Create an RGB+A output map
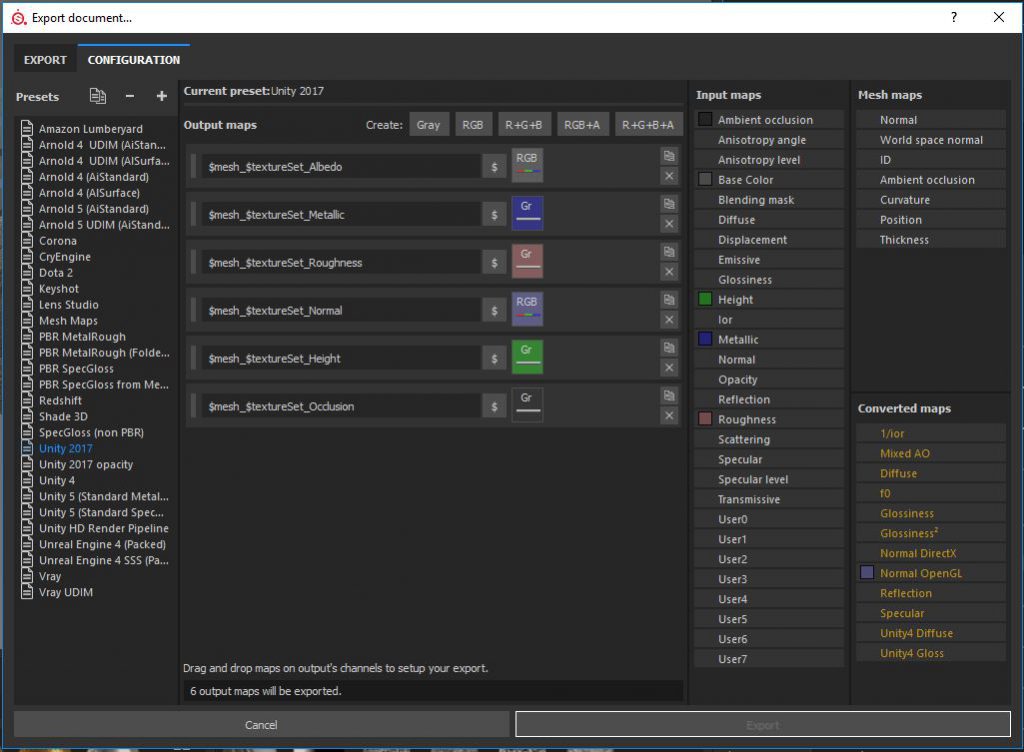 [582, 125]
